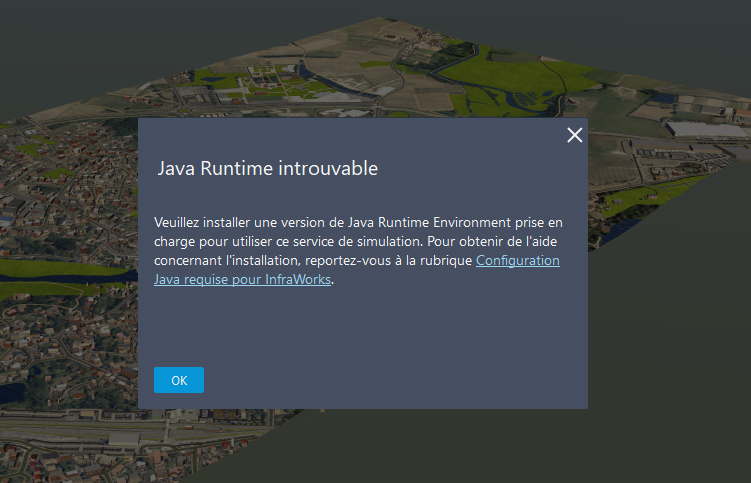Click the OK button in the dialog

[179, 380]
